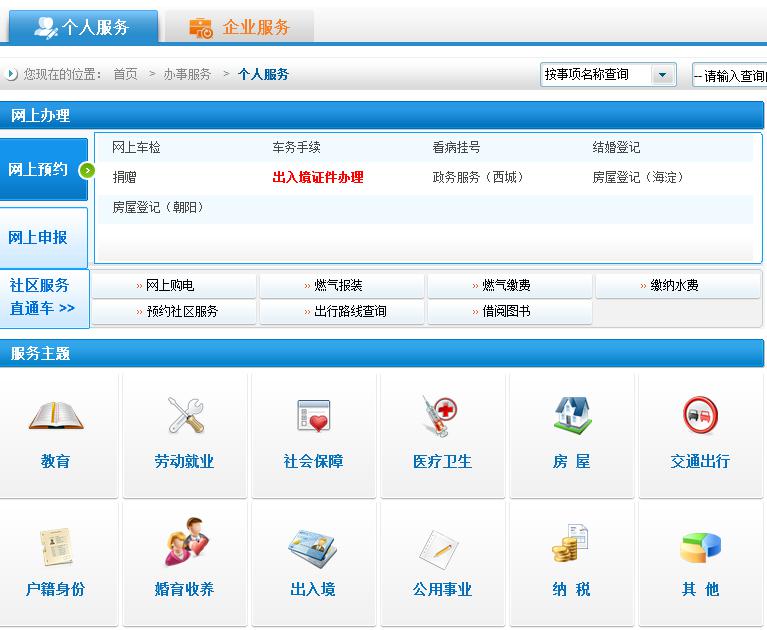
Task: Click the 缴纳水费 button
Action: coord(677,285)
